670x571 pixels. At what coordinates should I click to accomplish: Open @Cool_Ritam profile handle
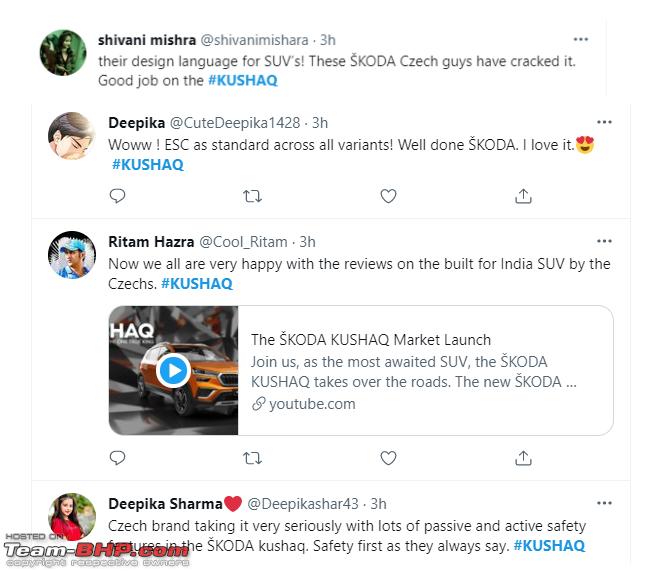[x=243, y=242]
